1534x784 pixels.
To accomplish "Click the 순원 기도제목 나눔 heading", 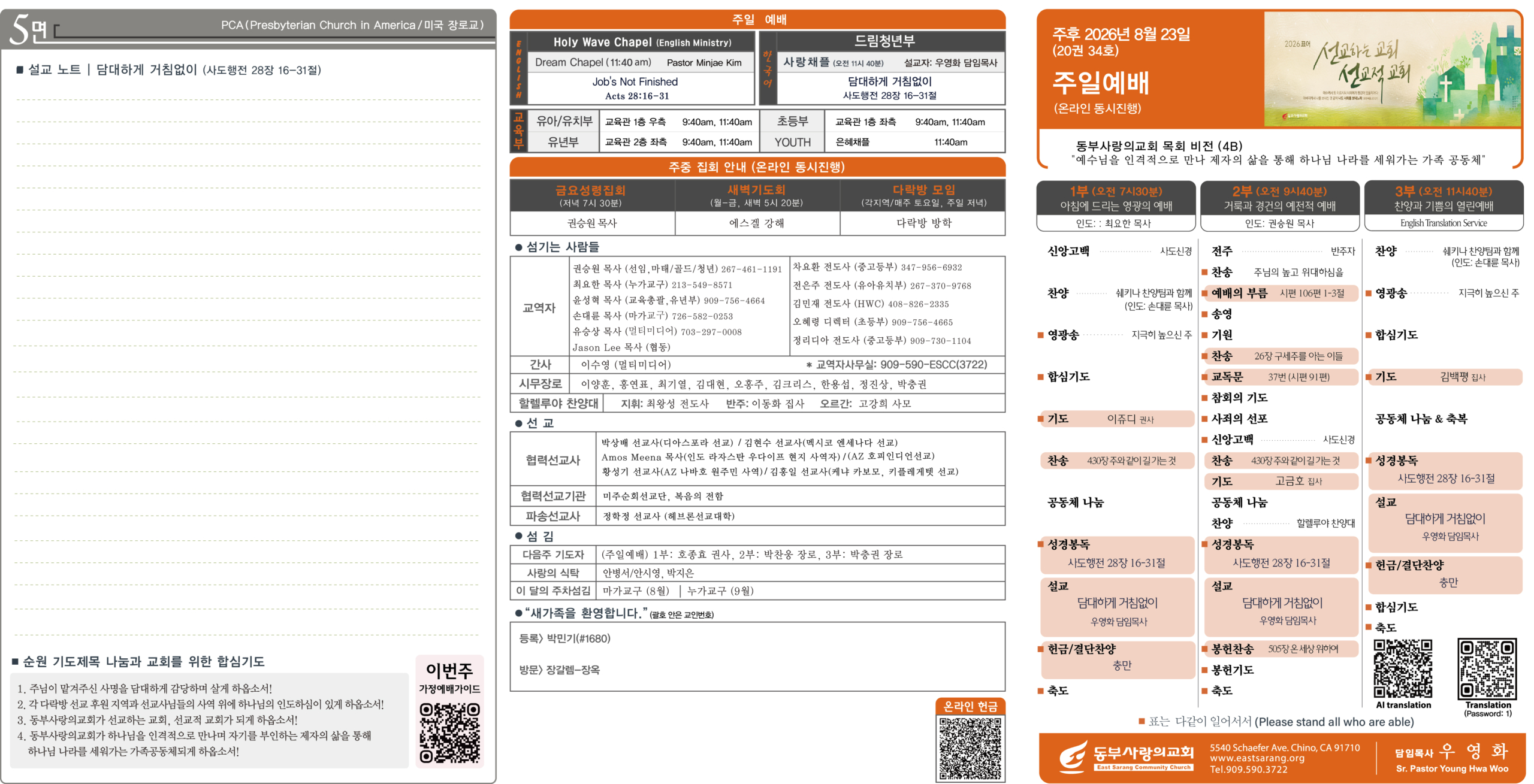I will tap(144, 661).
